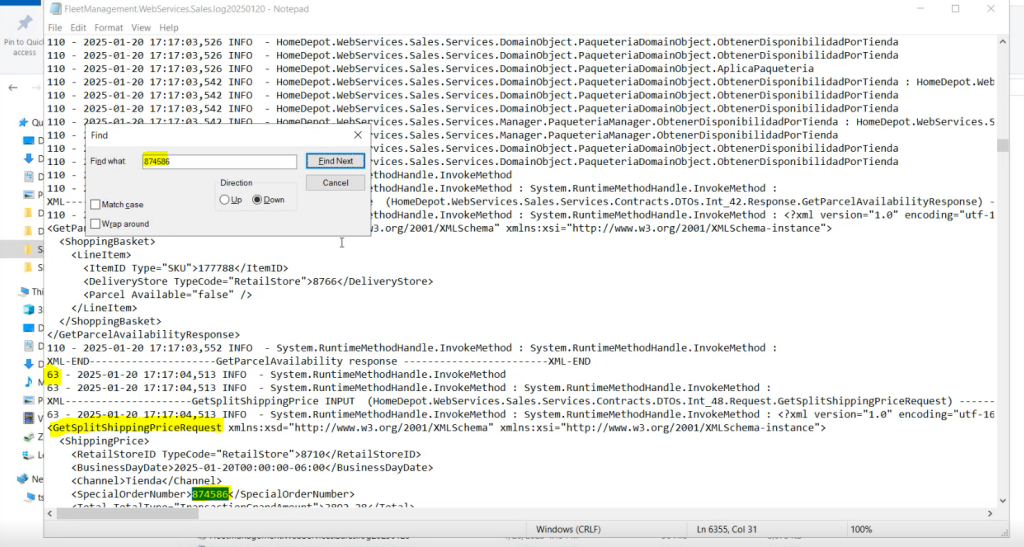The height and width of the screenshot is (547, 1024).
Task: Click the GetSplitShippingPriceRequest tag text
Action: 137,428
